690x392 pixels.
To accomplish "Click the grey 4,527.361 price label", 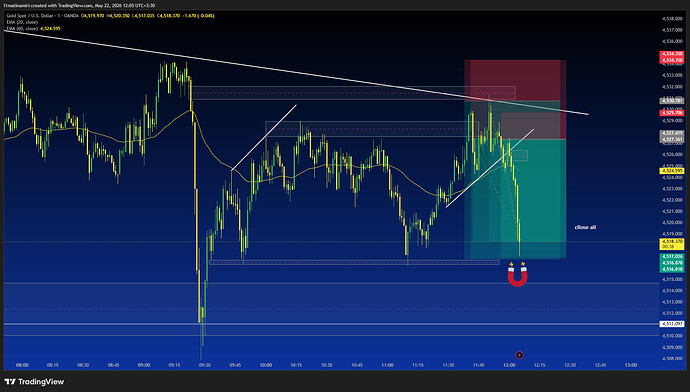I will (x=672, y=139).
